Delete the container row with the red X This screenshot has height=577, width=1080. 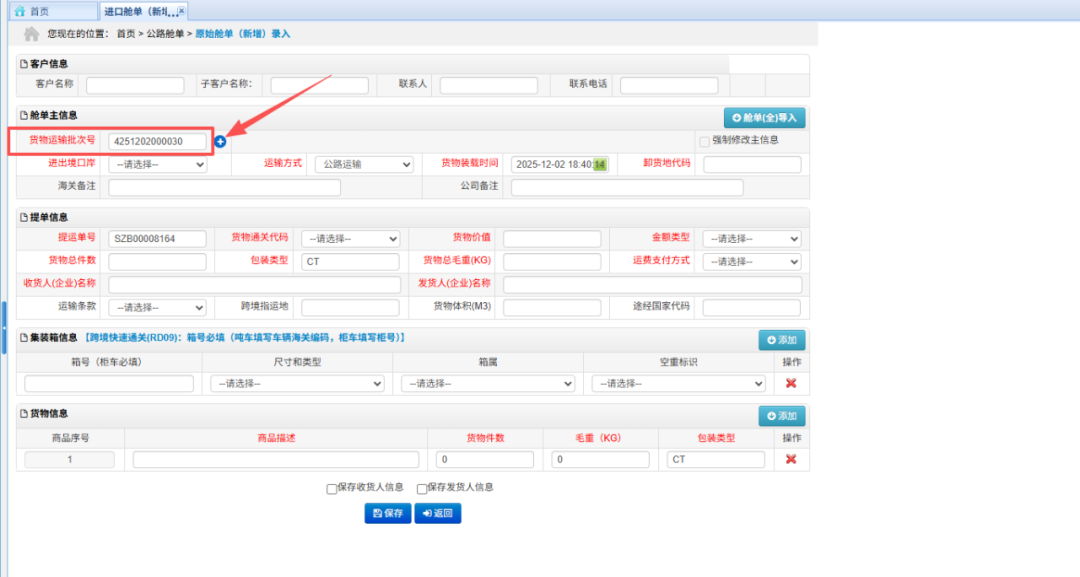coord(791,384)
